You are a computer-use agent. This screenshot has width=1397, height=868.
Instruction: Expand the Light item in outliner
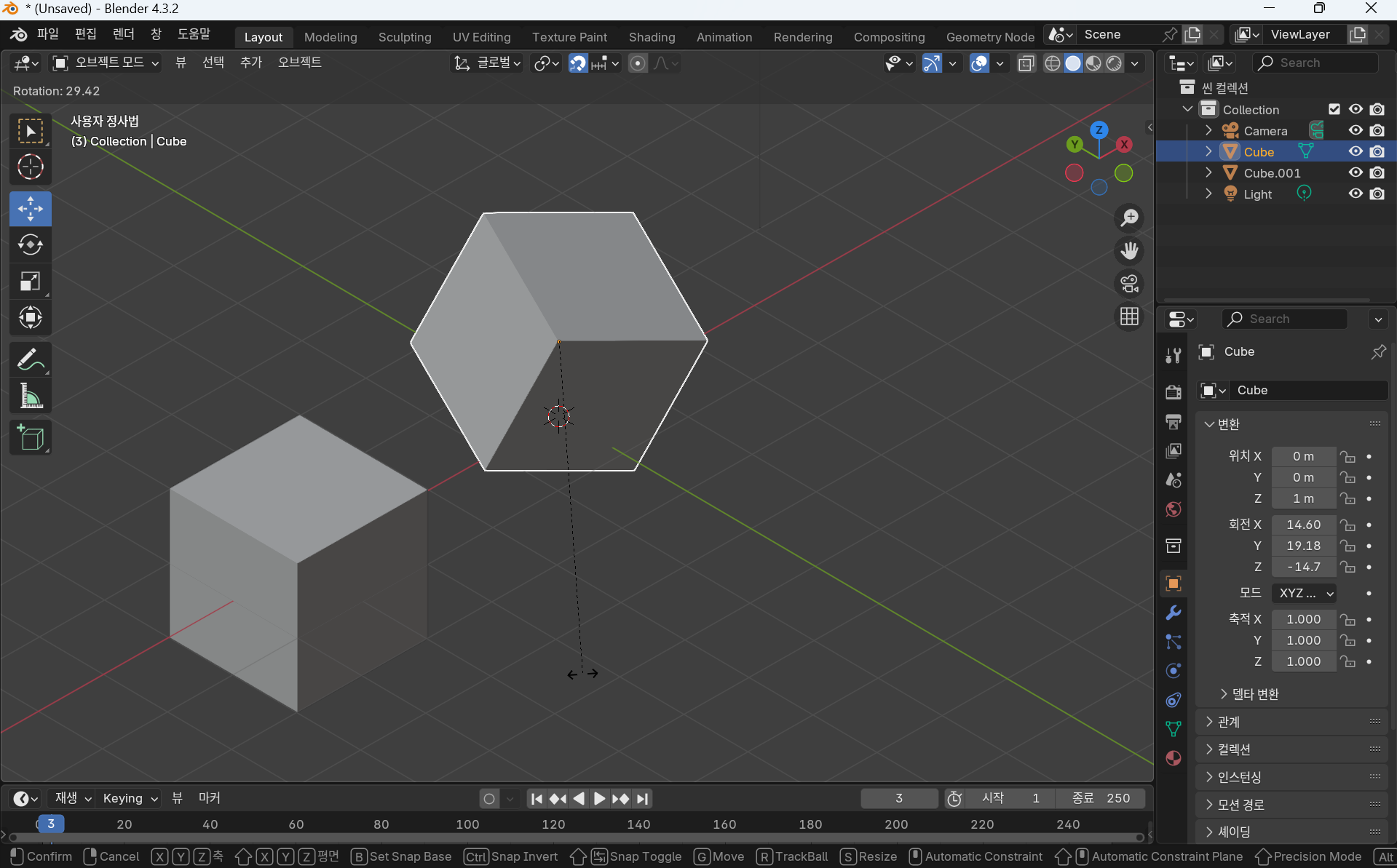tap(1208, 194)
